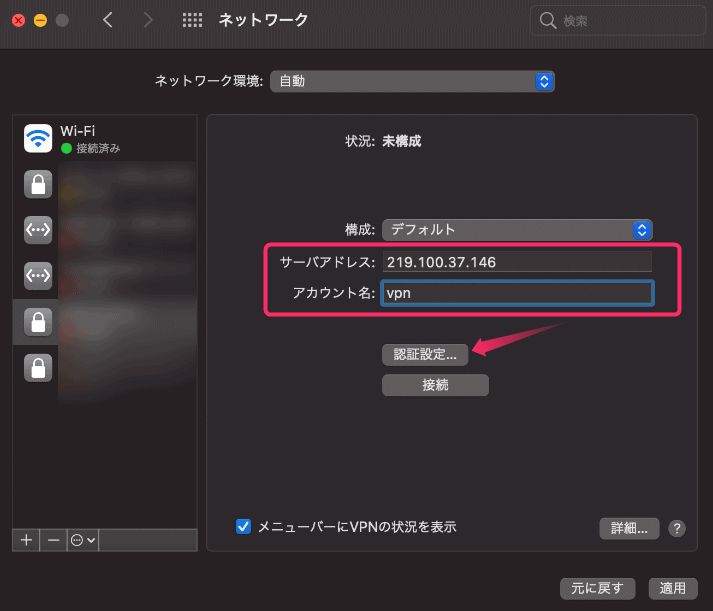Open the service action ellipsis menu
The image size is (713, 611).
pos(83,540)
